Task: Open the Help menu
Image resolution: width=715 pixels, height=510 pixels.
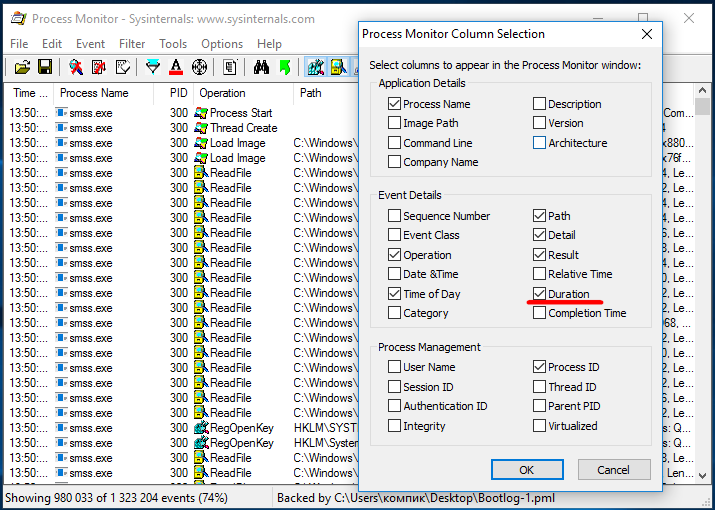Action: pos(269,44)
